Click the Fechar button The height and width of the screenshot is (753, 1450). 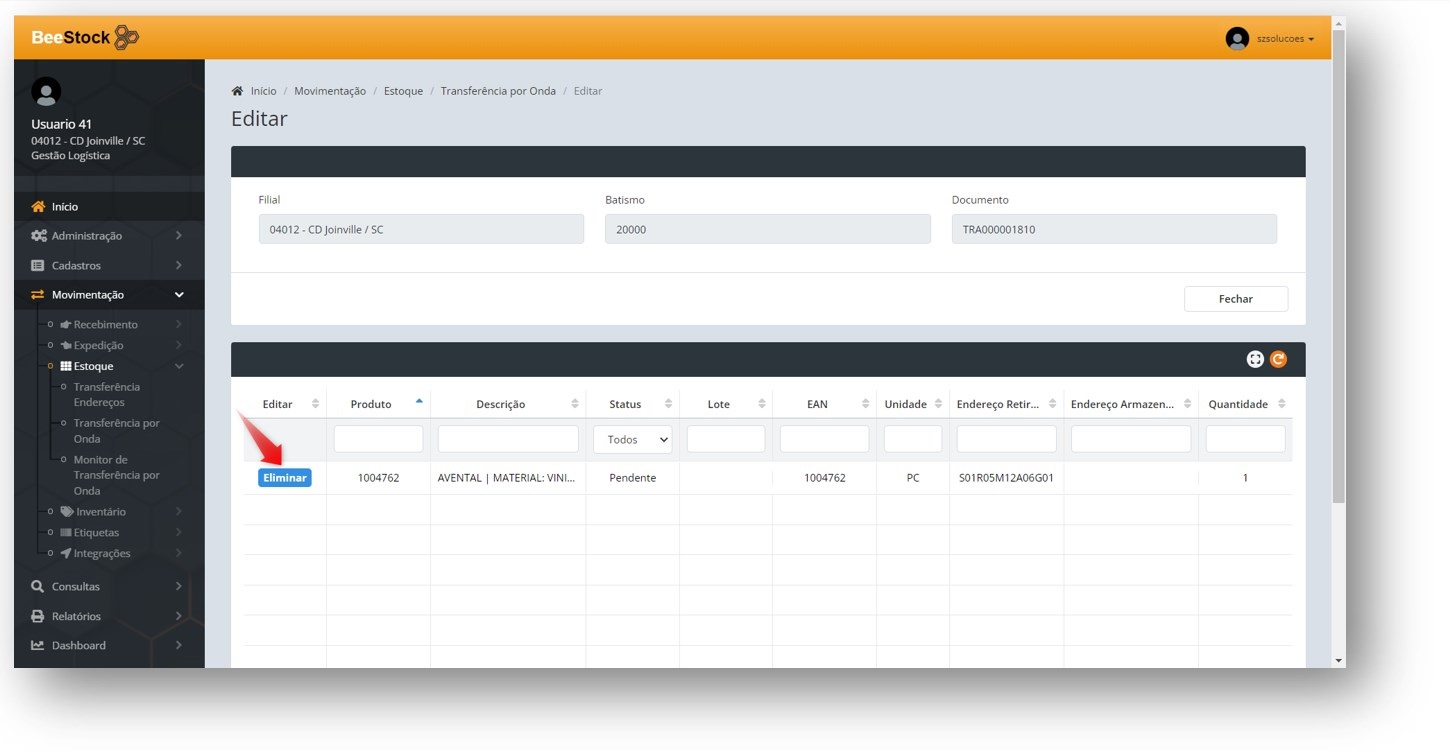pyautogui.click(x=1235, y=299)
